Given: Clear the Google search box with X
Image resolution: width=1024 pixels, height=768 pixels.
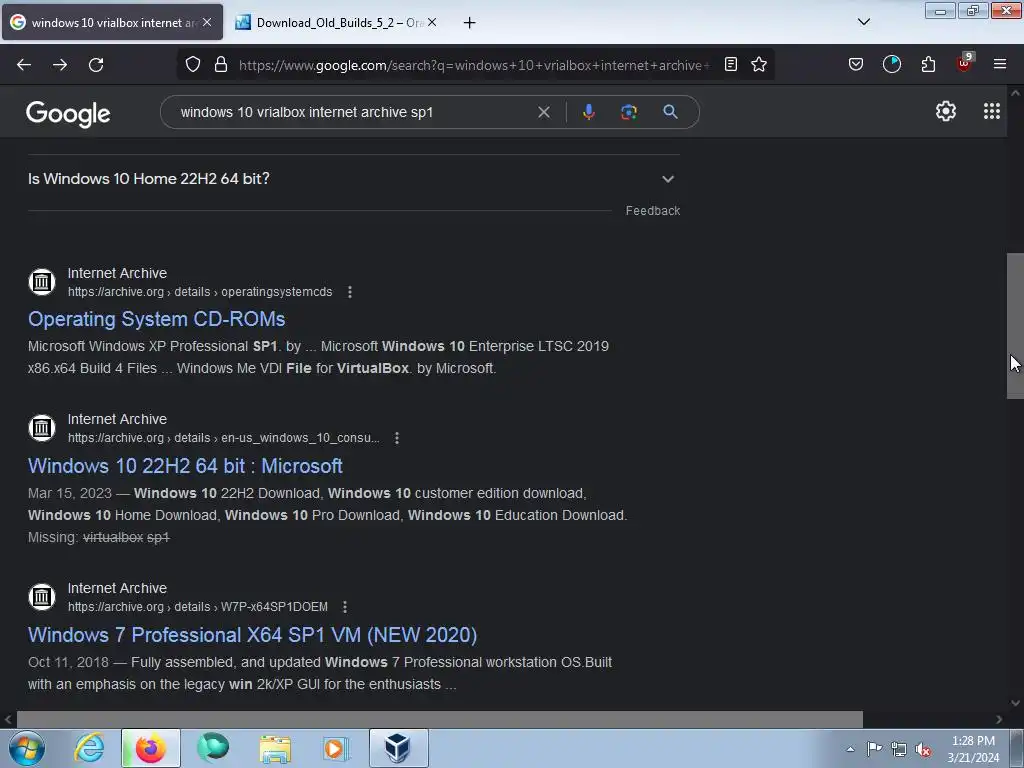Looking at the screenshot, I should click(x=543, y=112).
